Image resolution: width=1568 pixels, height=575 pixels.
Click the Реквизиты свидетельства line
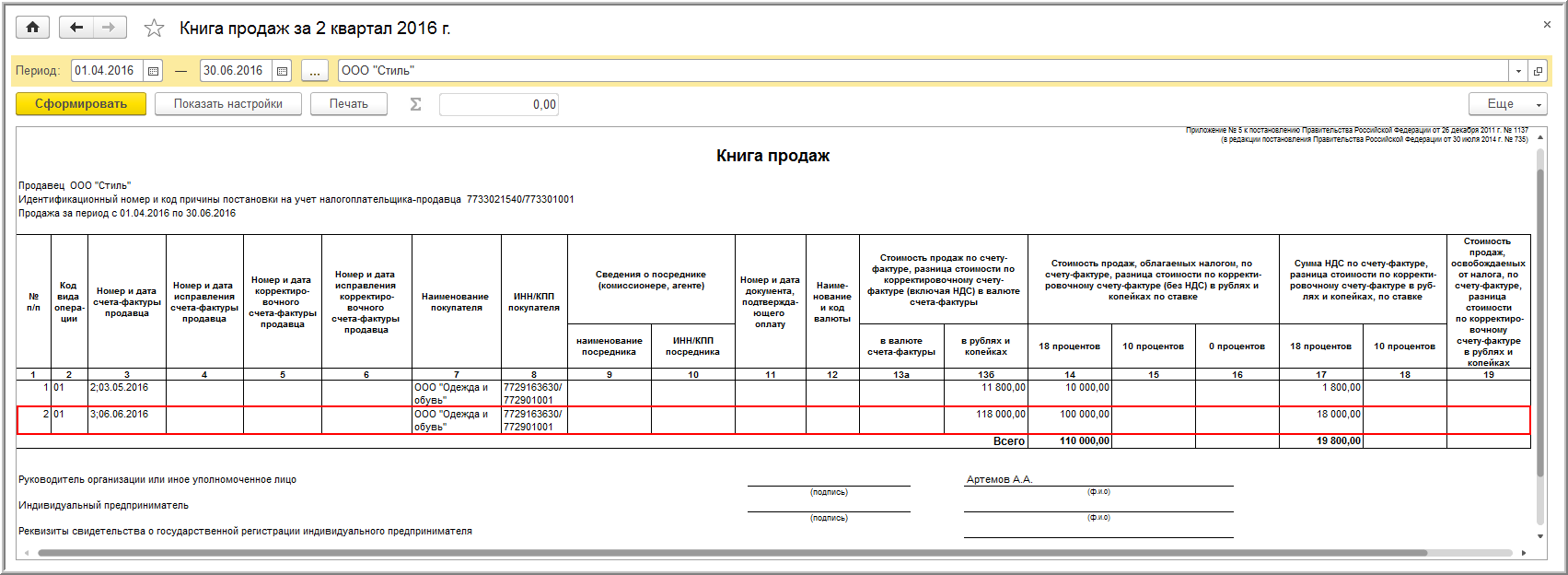245,531
